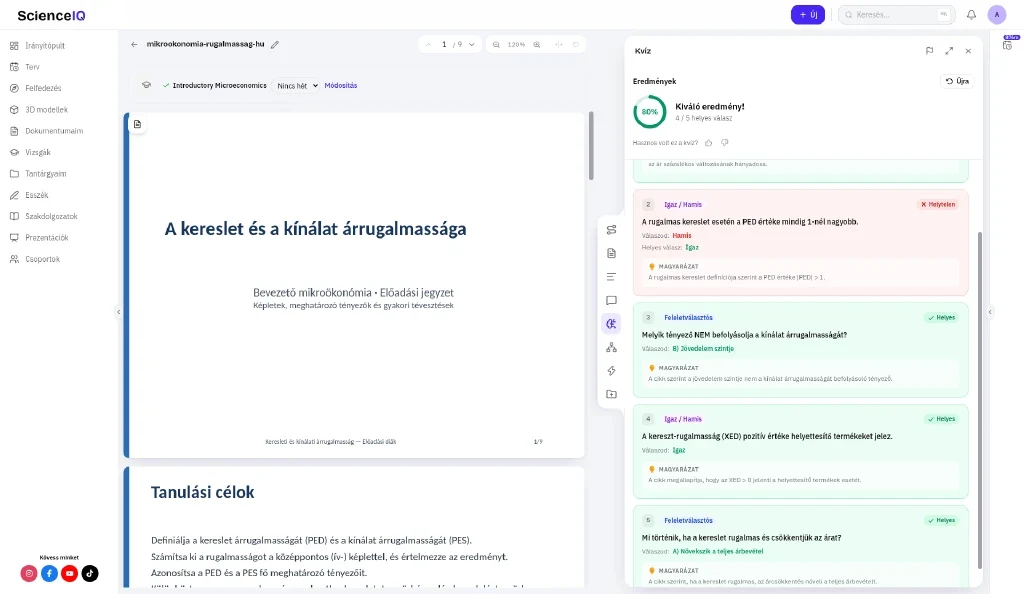Zoom in on the document
This screenshot has width=1024, height=594.
[x=537, y=44]
